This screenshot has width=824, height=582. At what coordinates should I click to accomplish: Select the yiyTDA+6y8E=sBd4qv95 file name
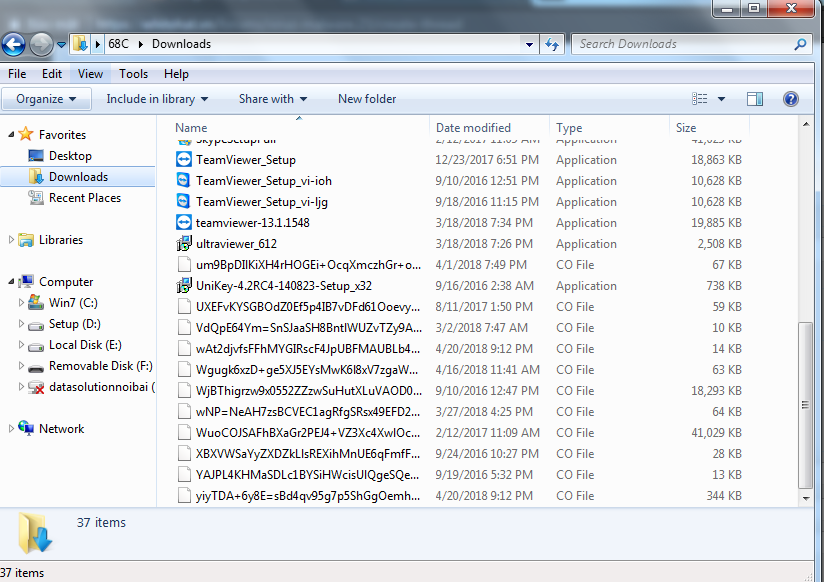[308, 496]
